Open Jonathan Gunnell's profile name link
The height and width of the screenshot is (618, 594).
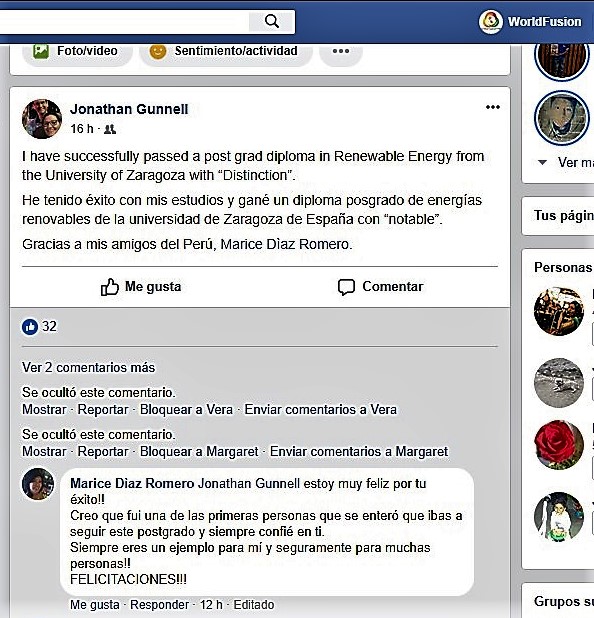point(129,109)
